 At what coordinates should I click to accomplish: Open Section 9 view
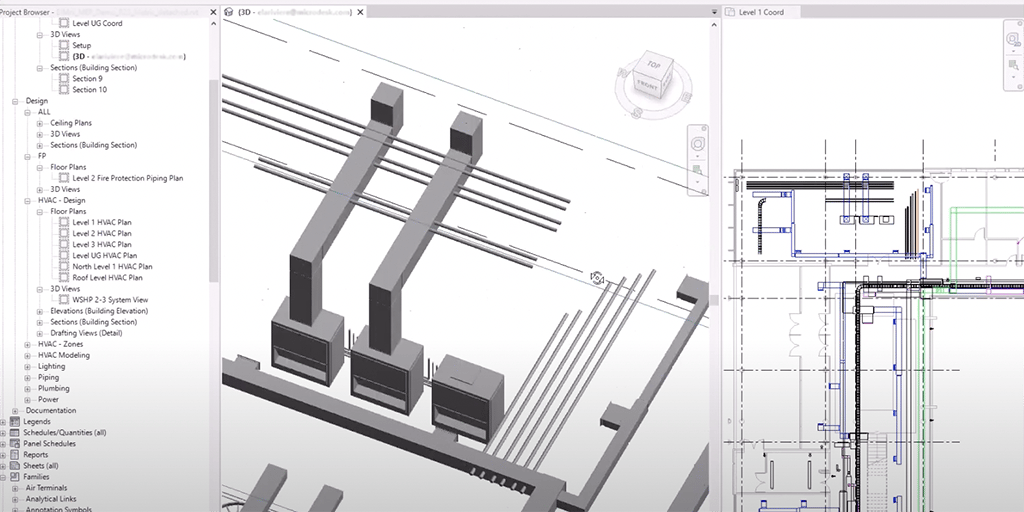[x=87, y=78]
